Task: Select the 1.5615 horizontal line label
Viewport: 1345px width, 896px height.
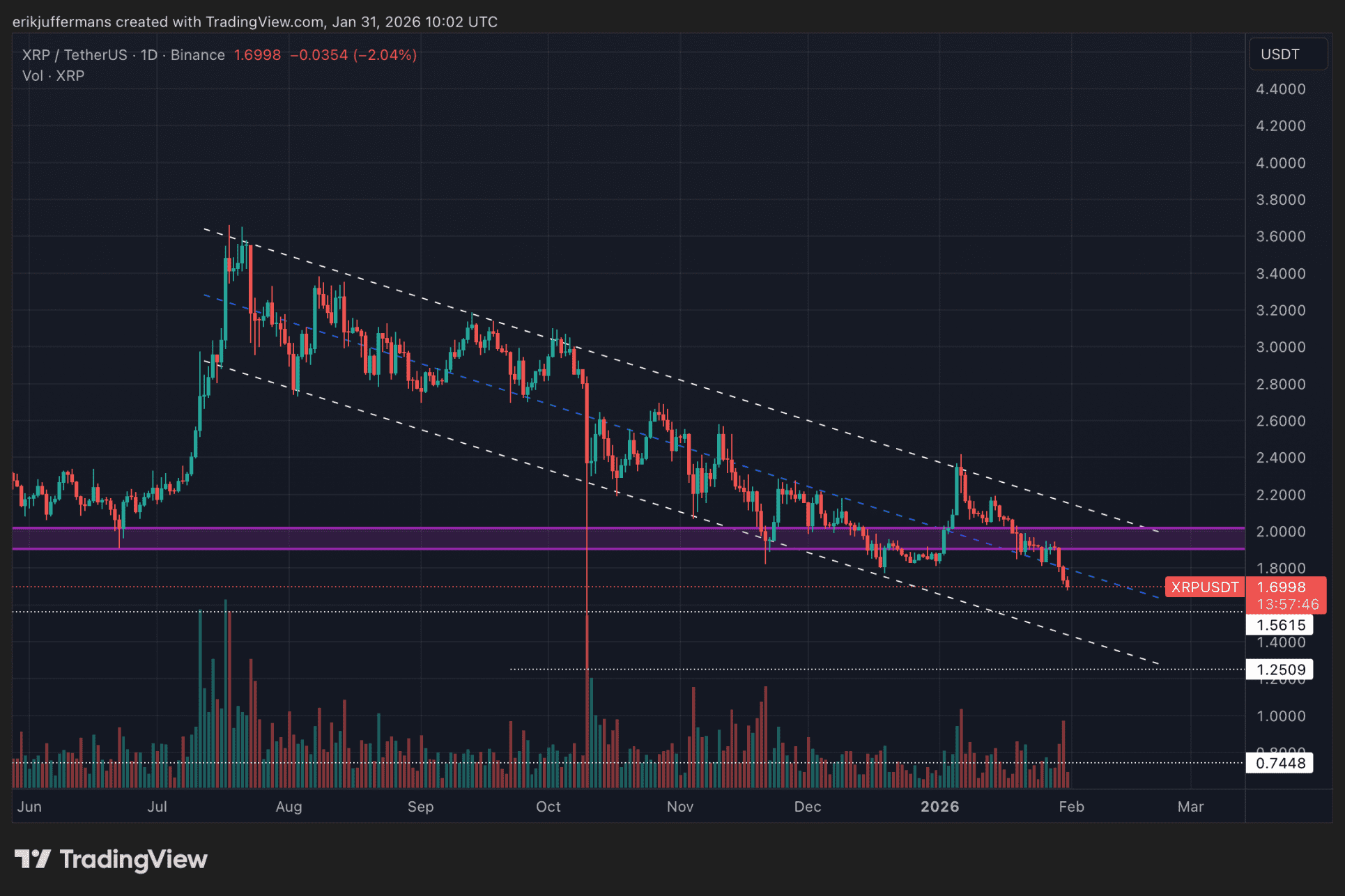Action: click(1279, 625)
